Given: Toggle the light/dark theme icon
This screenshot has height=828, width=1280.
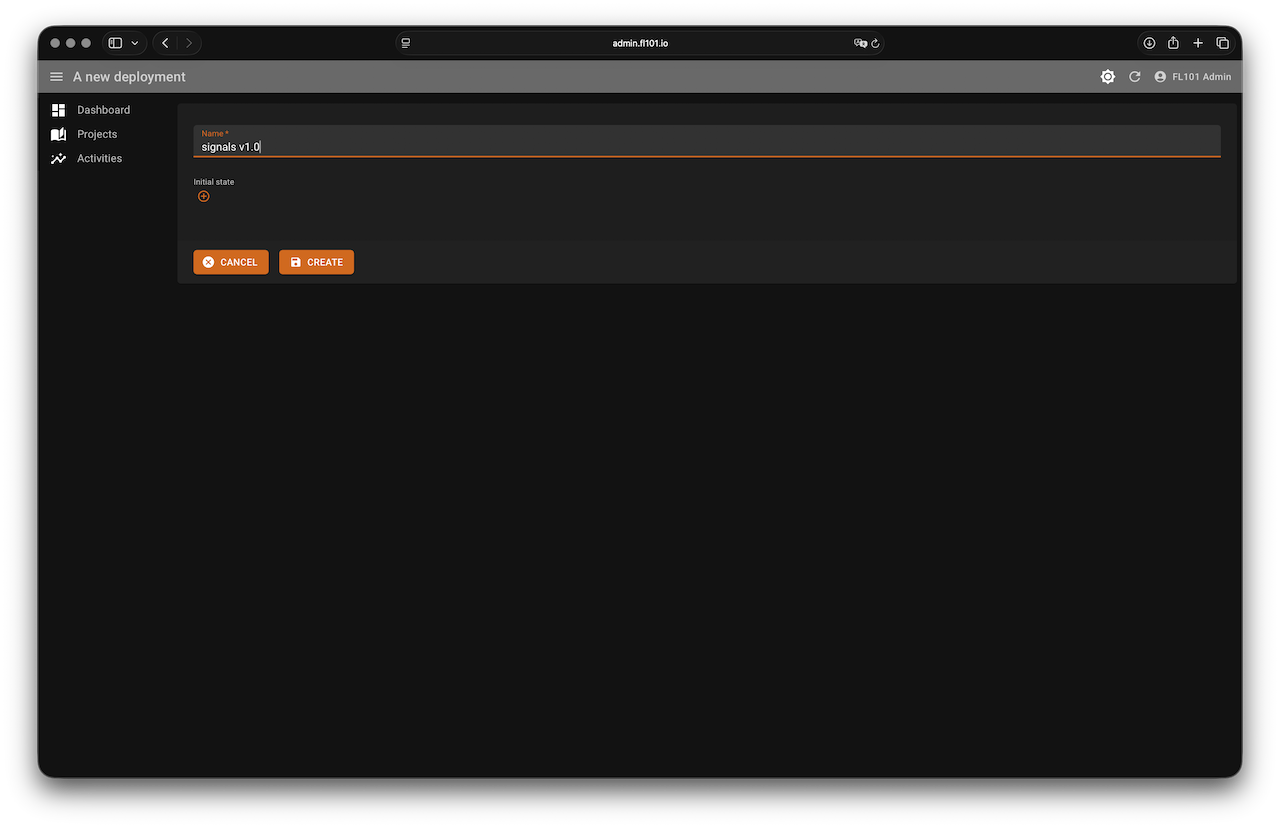Looking at the screenshot, I should coord(1107,77).
